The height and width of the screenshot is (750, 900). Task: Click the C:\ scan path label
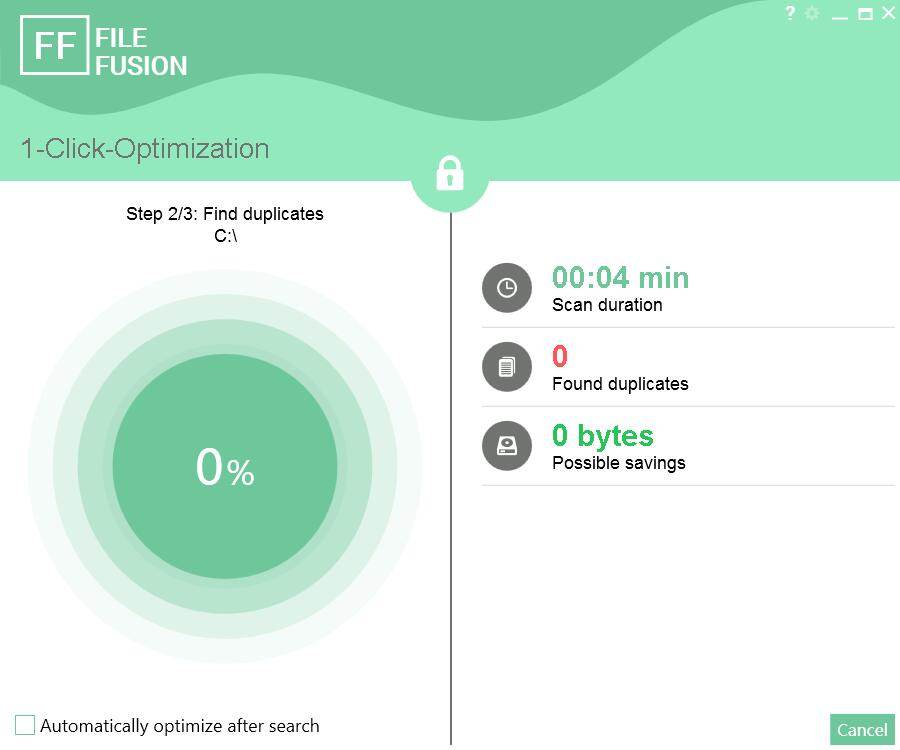click(225, 236)
